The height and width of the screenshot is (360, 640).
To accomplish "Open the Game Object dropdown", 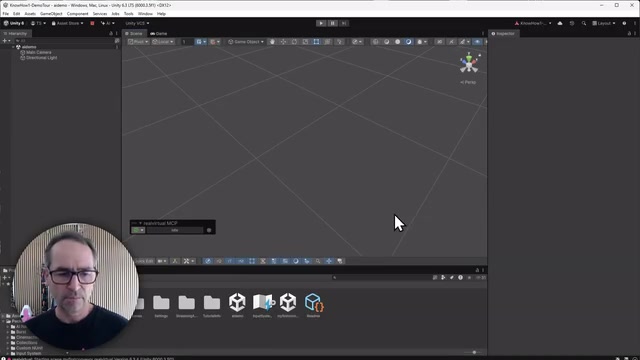I will click(x=246, y=42).
